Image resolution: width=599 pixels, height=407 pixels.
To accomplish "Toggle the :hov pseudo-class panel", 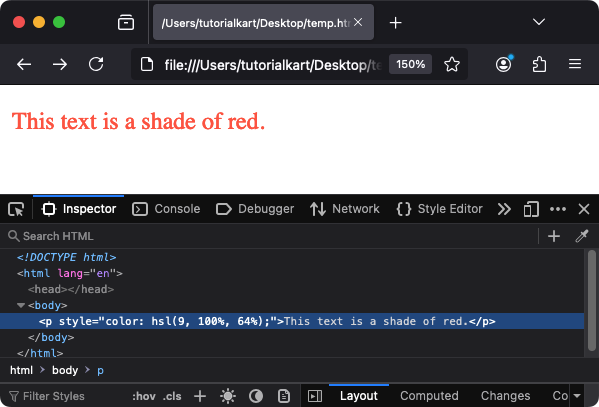I will (144, 396).
